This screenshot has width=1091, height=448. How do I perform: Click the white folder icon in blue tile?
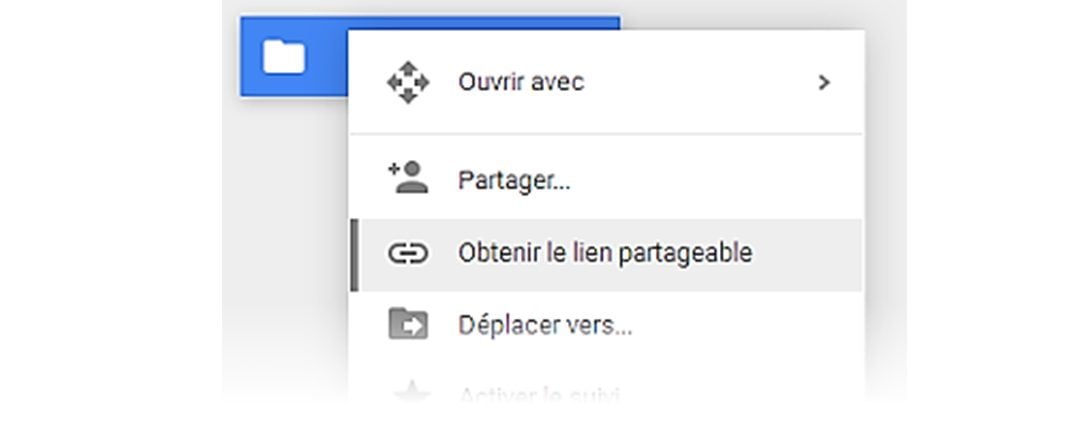coord(284,56)
